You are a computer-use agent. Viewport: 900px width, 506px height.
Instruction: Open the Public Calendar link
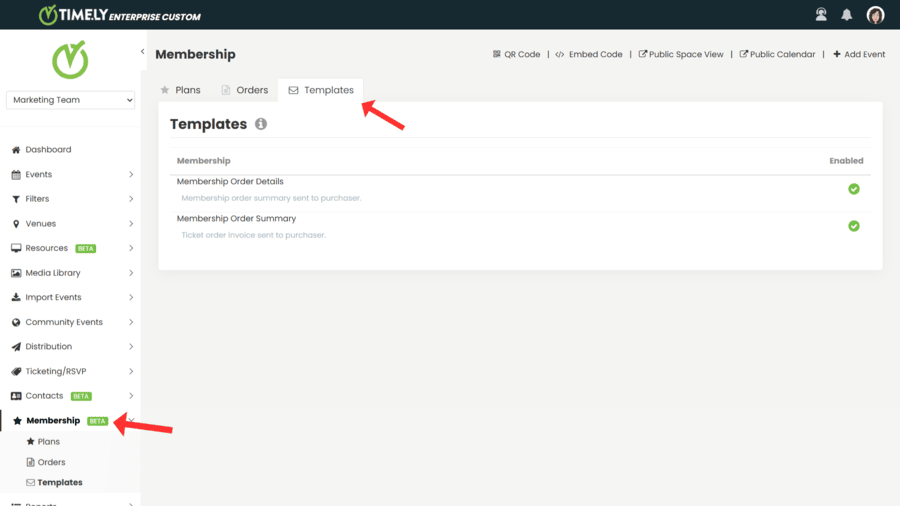pos(777,55)
